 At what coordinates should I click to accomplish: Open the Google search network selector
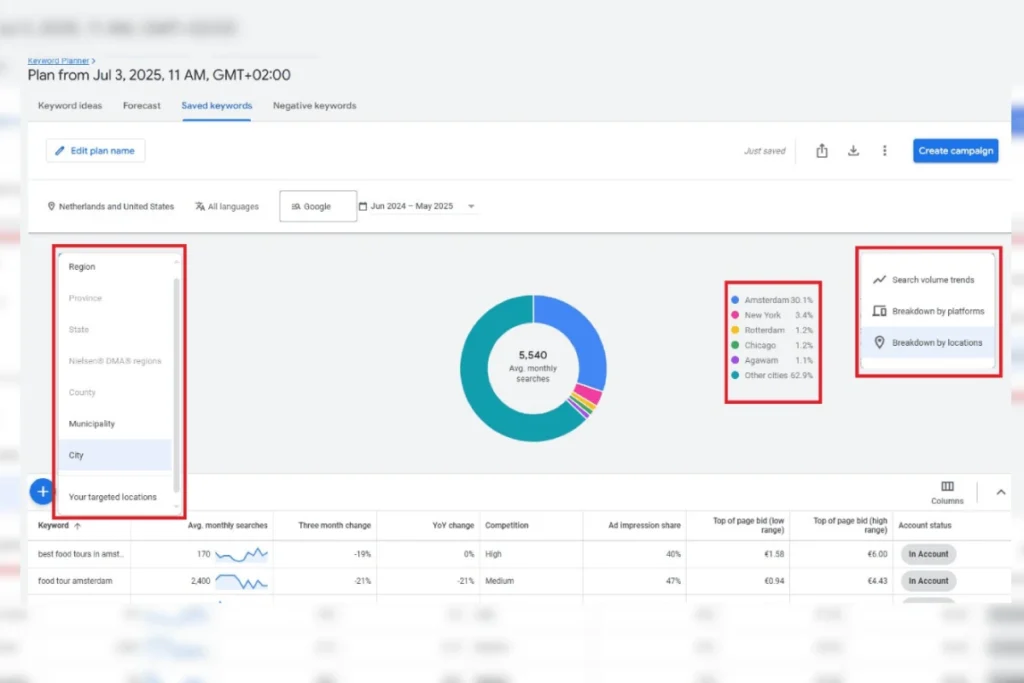point(317,207)
